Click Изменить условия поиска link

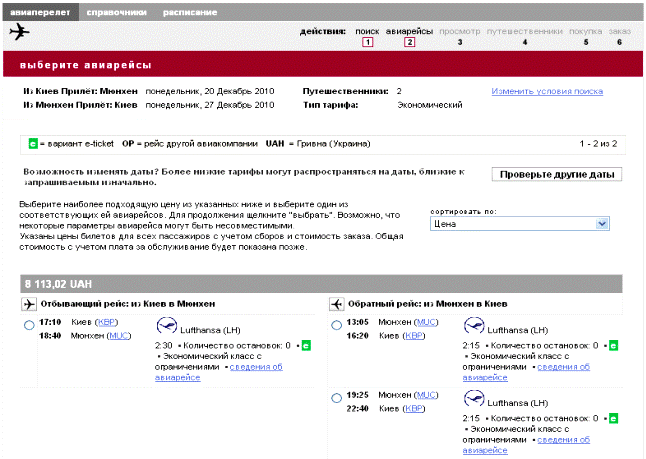pyautogui.click(x=547, y=91)
